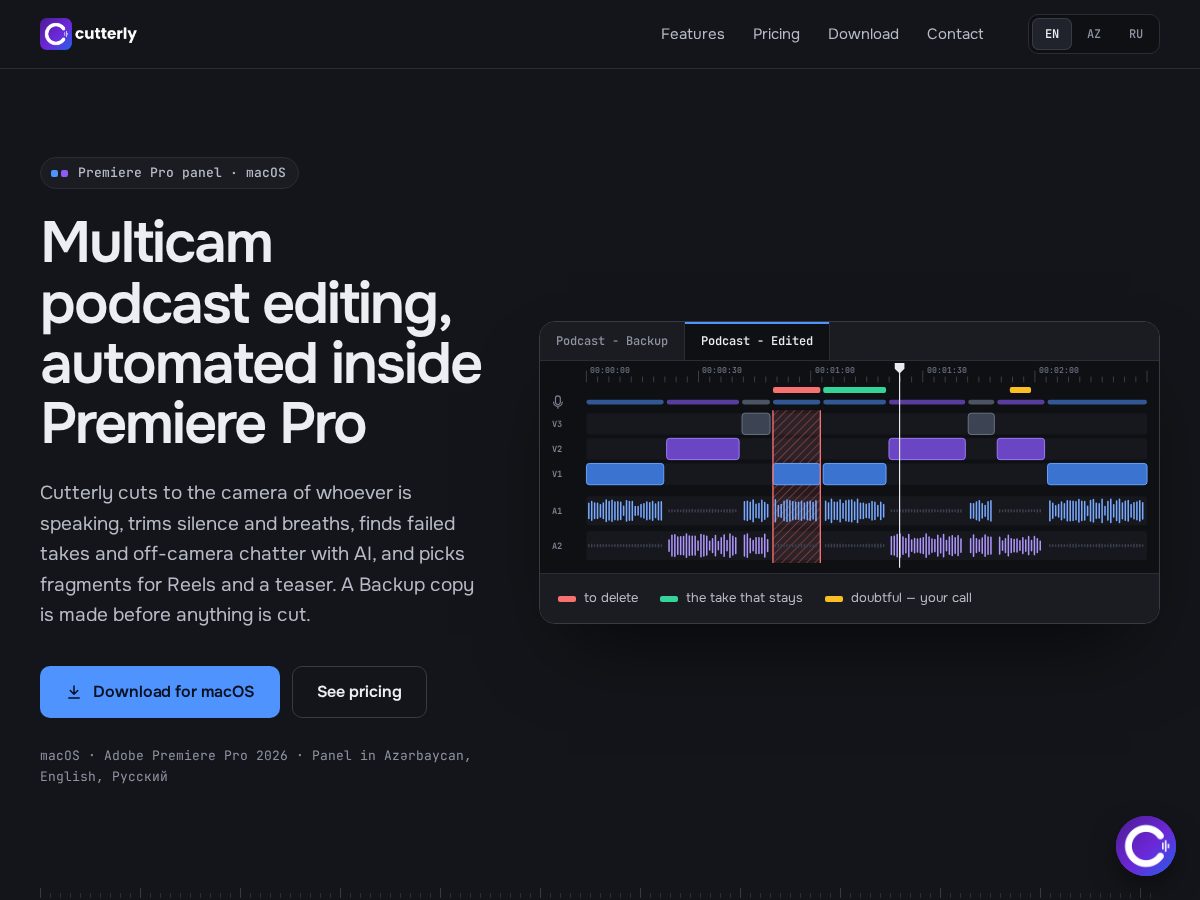The image size is (1200, 900).
Task: Select the V2 track label
Action: 557,449
